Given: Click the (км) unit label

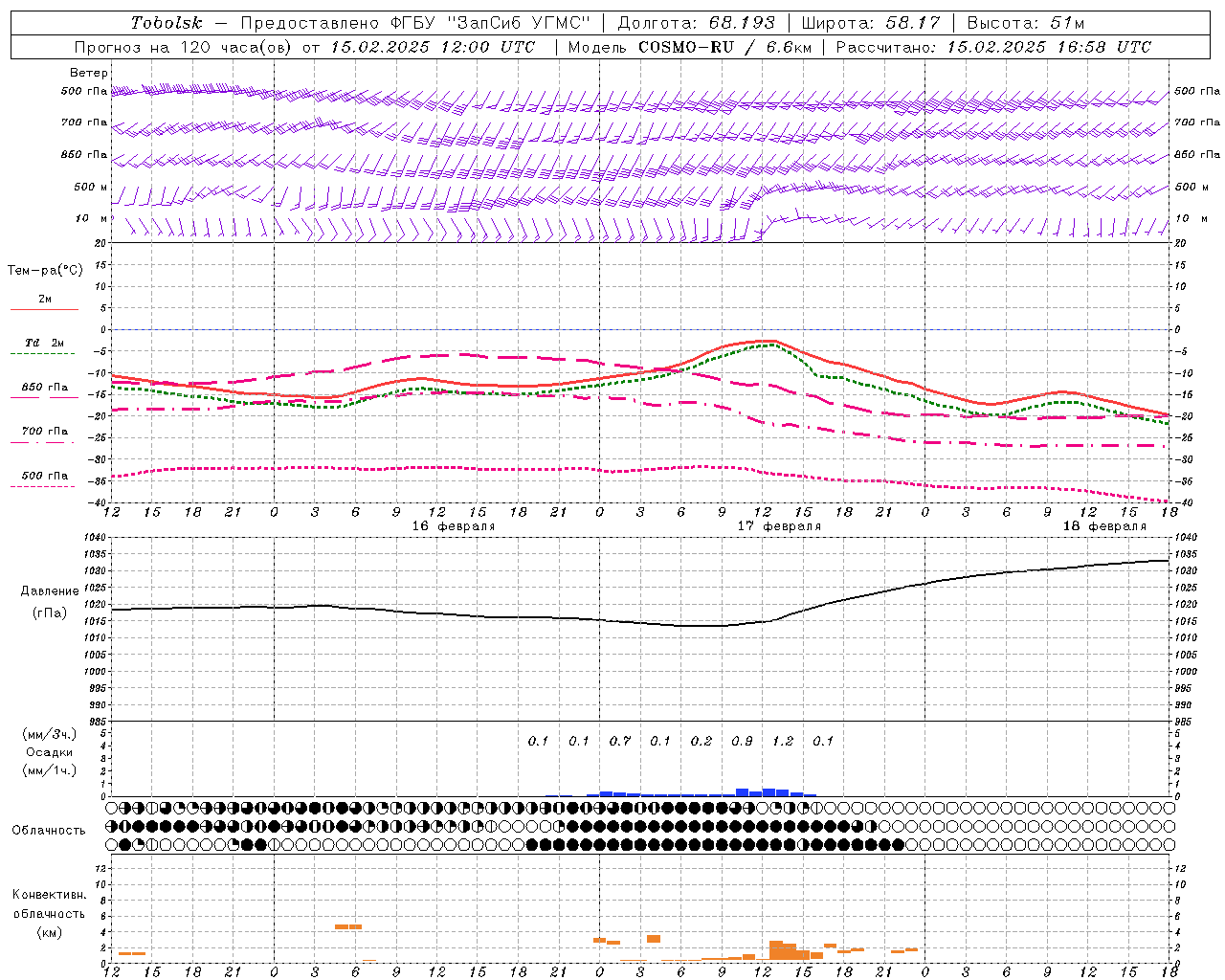Looking at the screenshot, I should click(49, 932).
